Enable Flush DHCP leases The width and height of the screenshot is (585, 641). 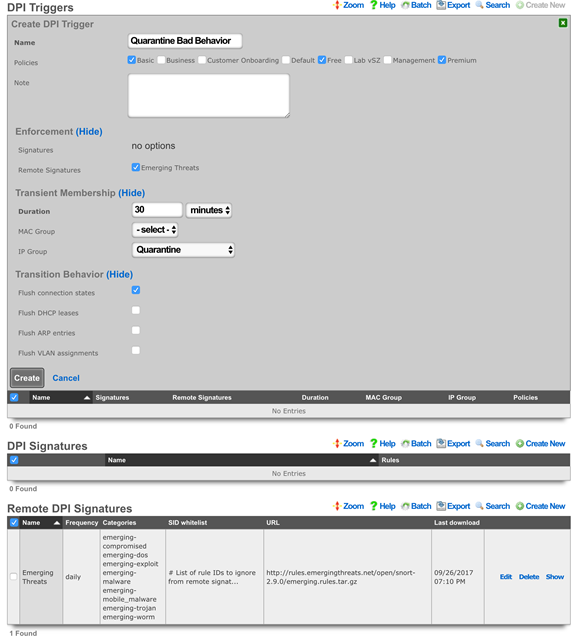pos(136,310)
